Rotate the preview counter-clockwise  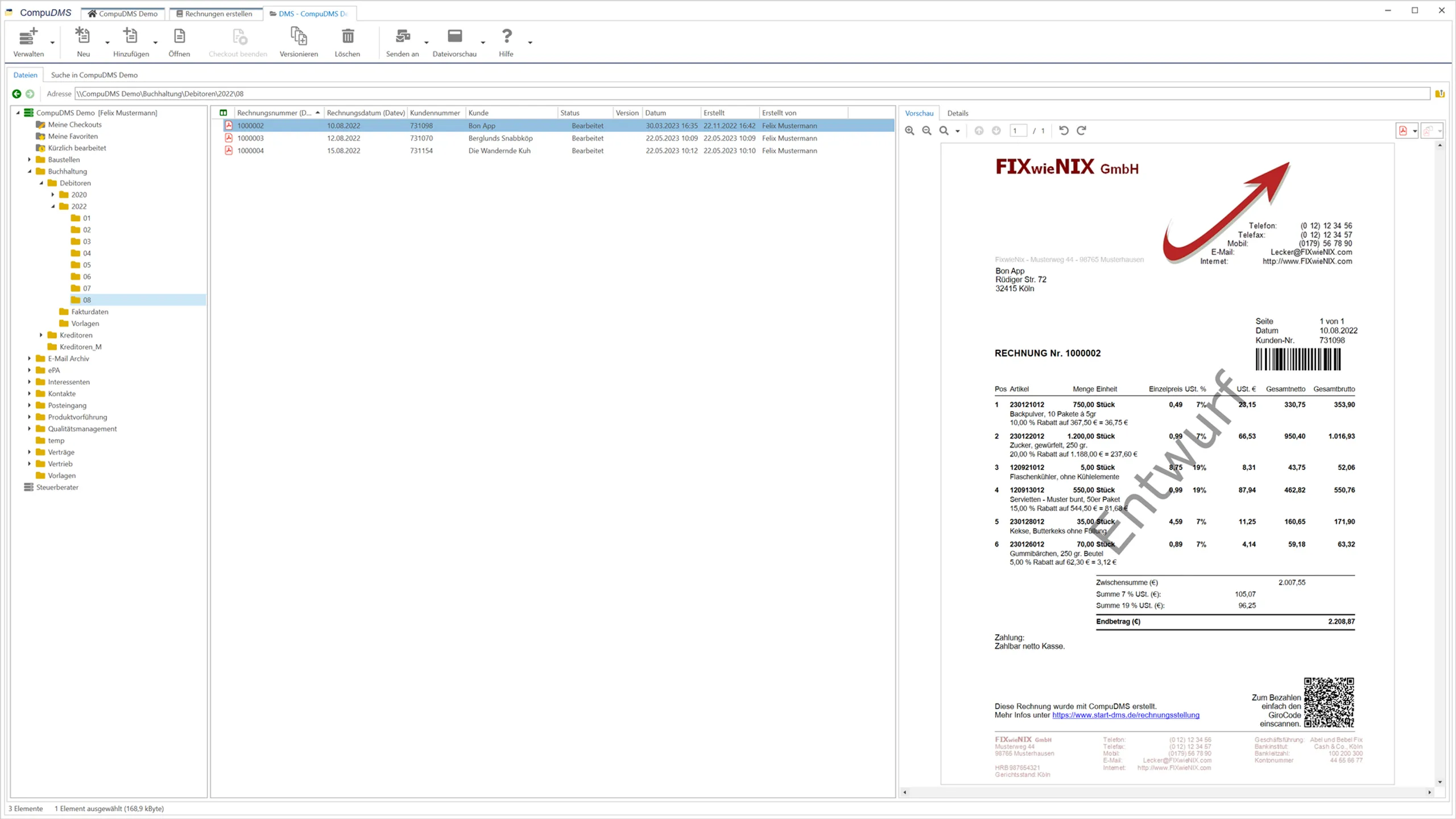pos(1064,130)
